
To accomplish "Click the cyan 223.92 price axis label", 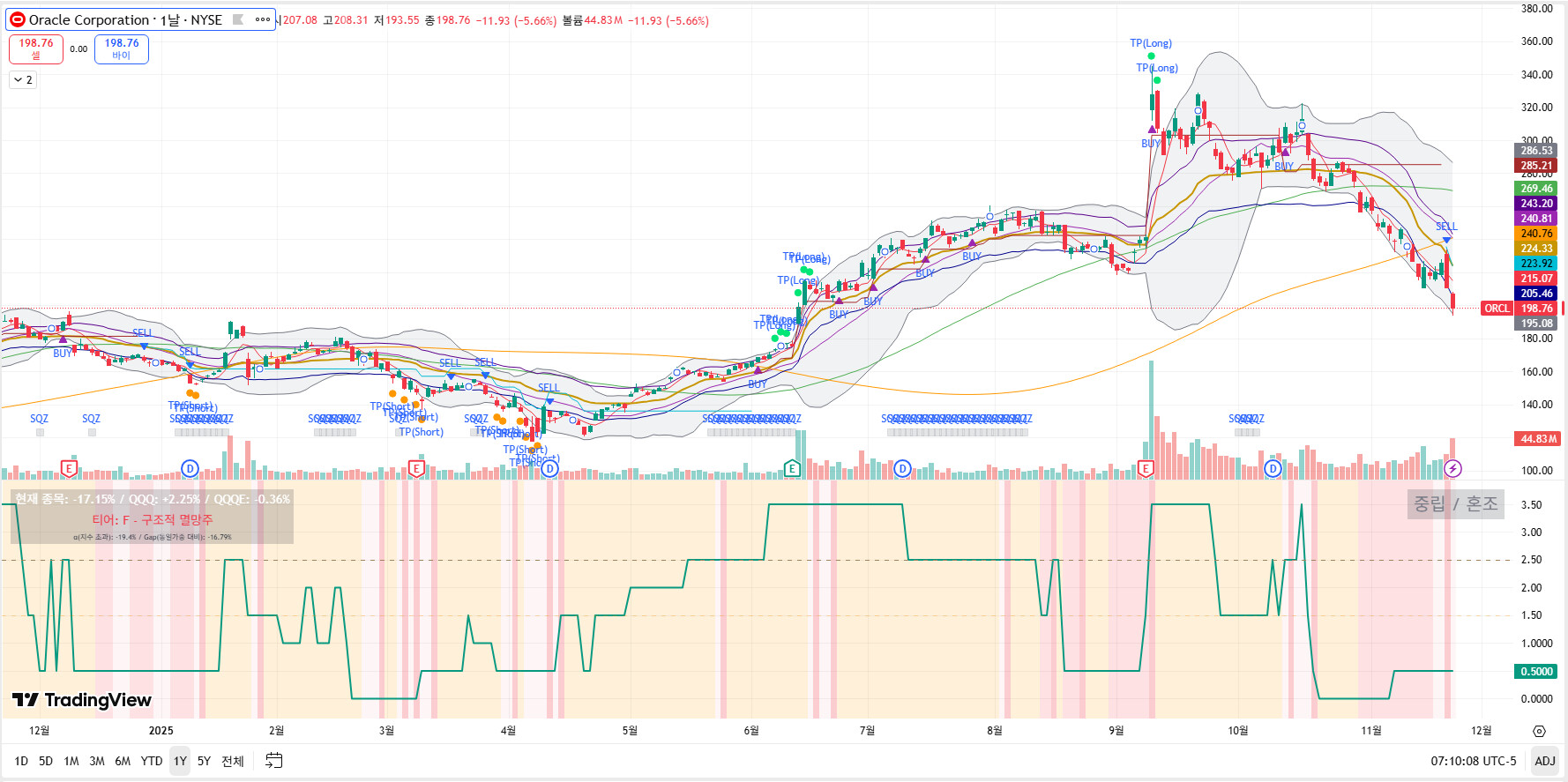I will 1536,264.
